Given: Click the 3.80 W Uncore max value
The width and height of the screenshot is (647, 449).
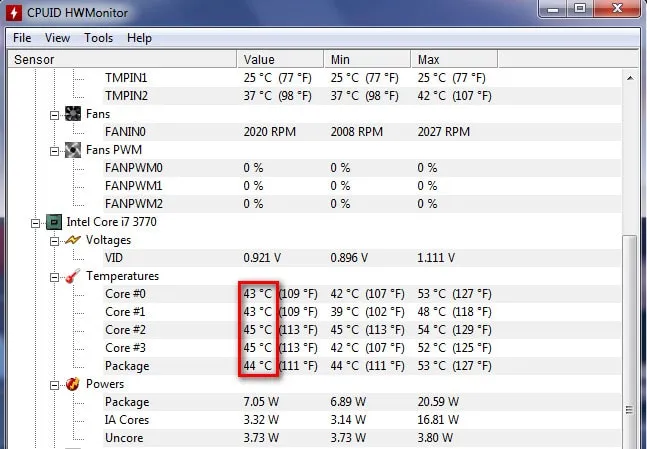Looking at the screenshot, I should [x=435, y=438].
